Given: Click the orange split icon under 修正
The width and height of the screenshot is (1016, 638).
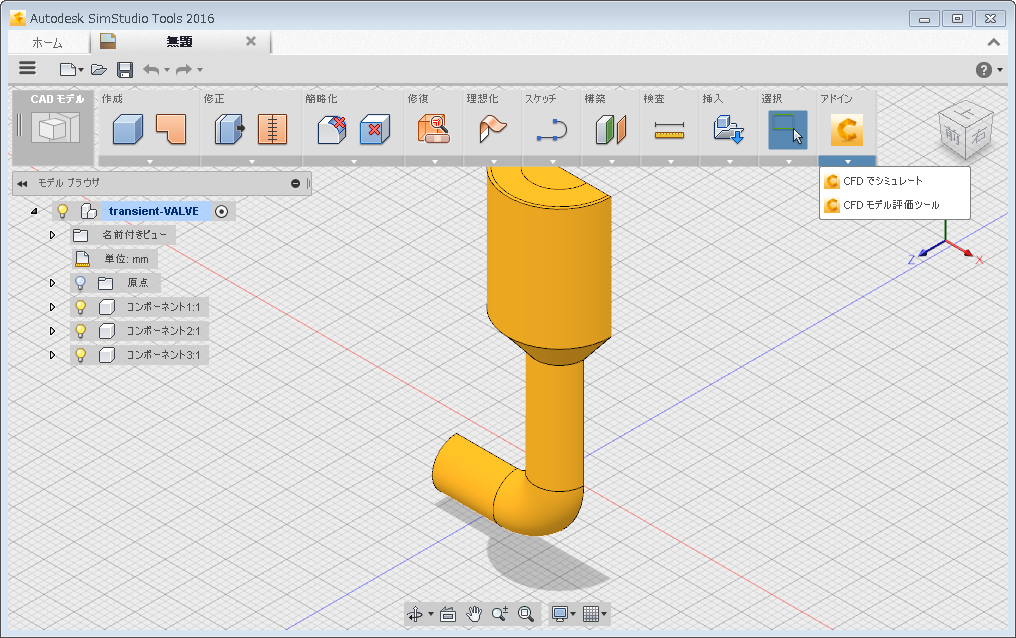Looking at the screenshot, I should [x=272, y=129].
